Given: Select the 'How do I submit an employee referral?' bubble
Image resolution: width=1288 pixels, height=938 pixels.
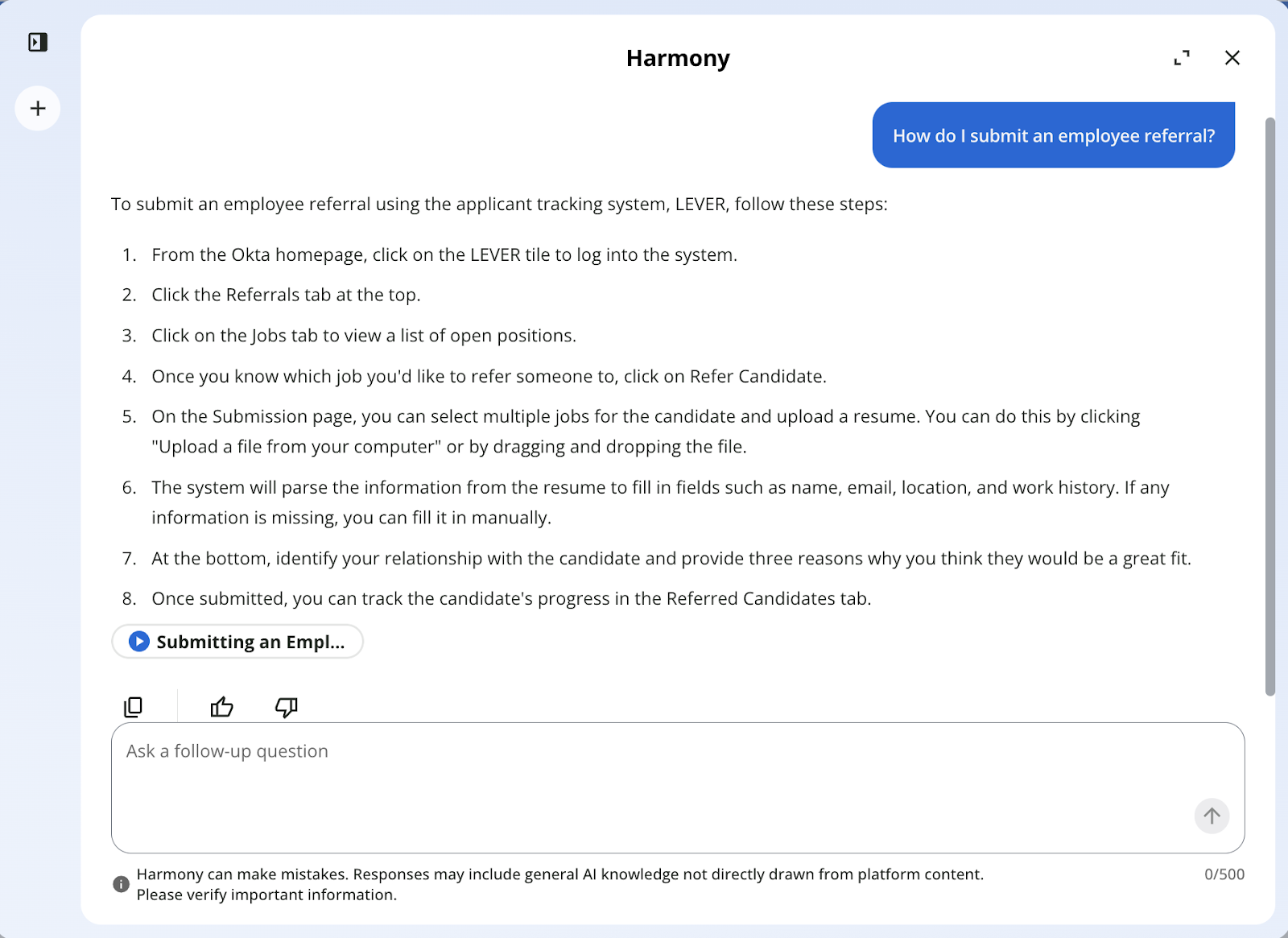Looking at the screenshot, I should click(1054, 135).
